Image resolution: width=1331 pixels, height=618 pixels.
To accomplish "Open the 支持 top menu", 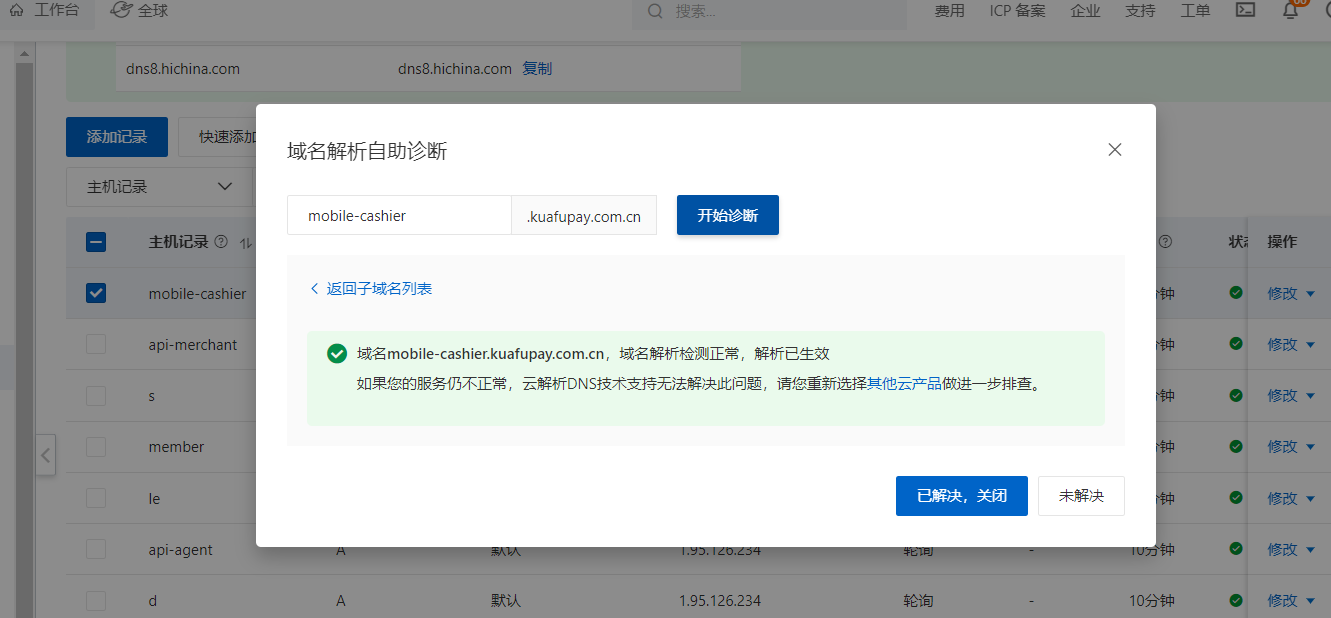I will coord(1140,11).
